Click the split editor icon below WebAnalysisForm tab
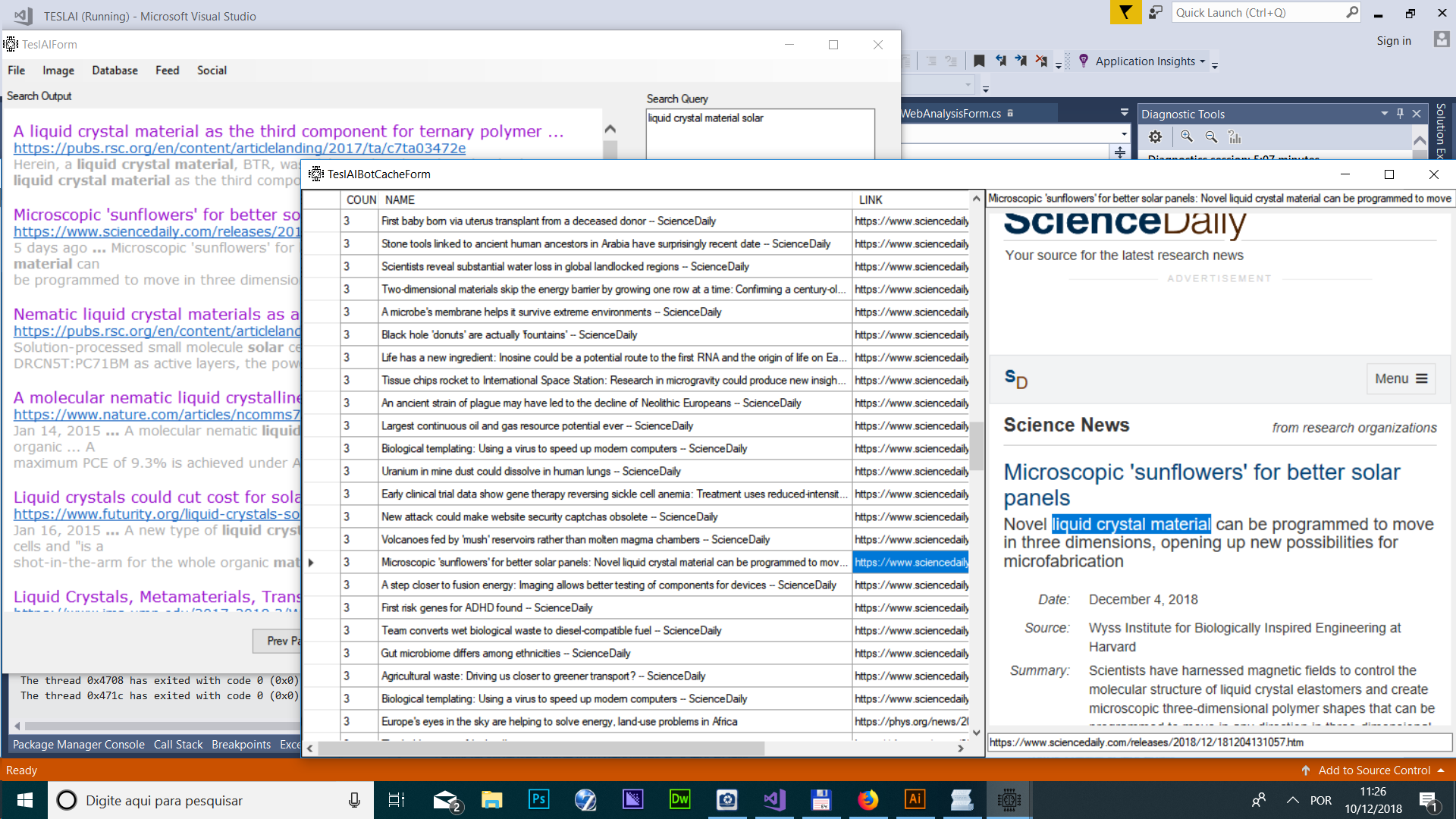This screenshot has height=819, width=1456. pos(1120,152)
